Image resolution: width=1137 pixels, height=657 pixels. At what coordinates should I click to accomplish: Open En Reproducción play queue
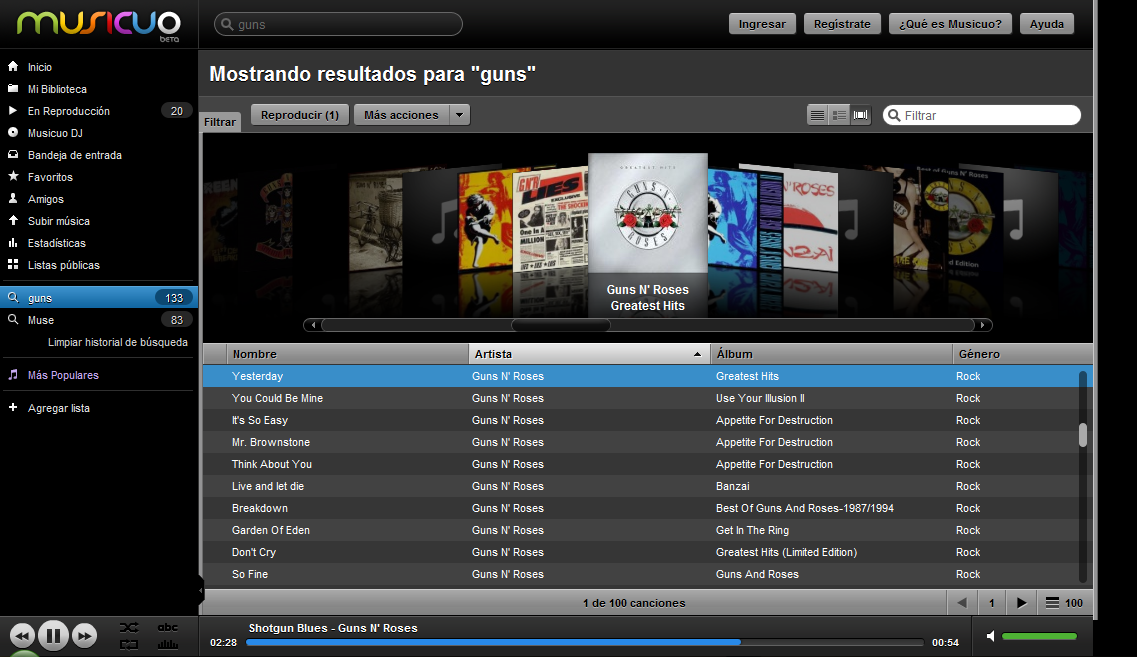pos(69,111)
